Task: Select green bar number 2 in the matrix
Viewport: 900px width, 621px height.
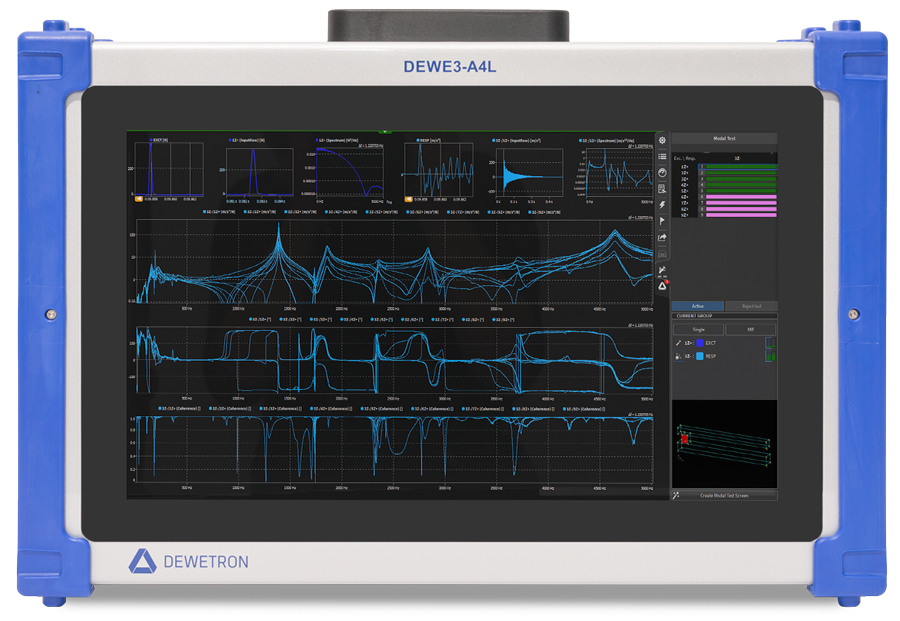Action: click(x=740, y=173)
